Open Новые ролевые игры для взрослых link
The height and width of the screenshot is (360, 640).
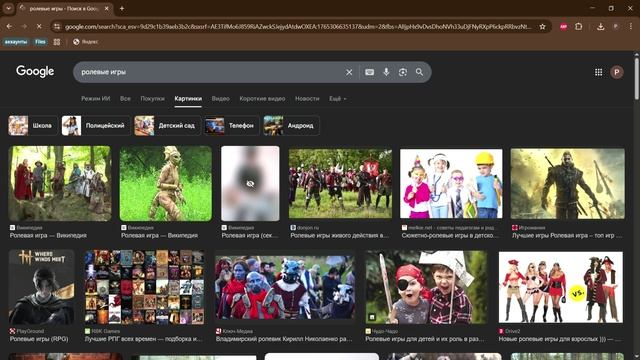pos(560,339)
